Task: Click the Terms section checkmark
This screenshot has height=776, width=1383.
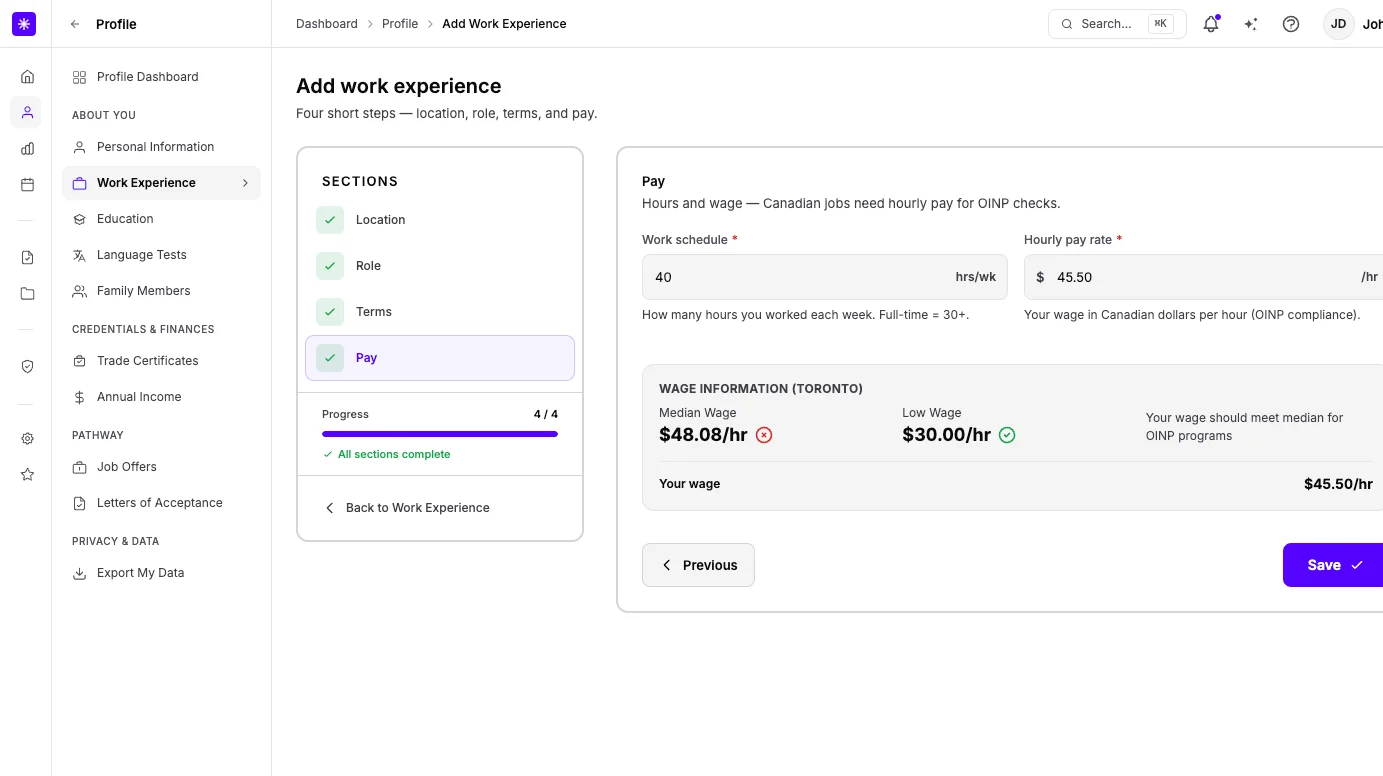Action: point(330,312)
